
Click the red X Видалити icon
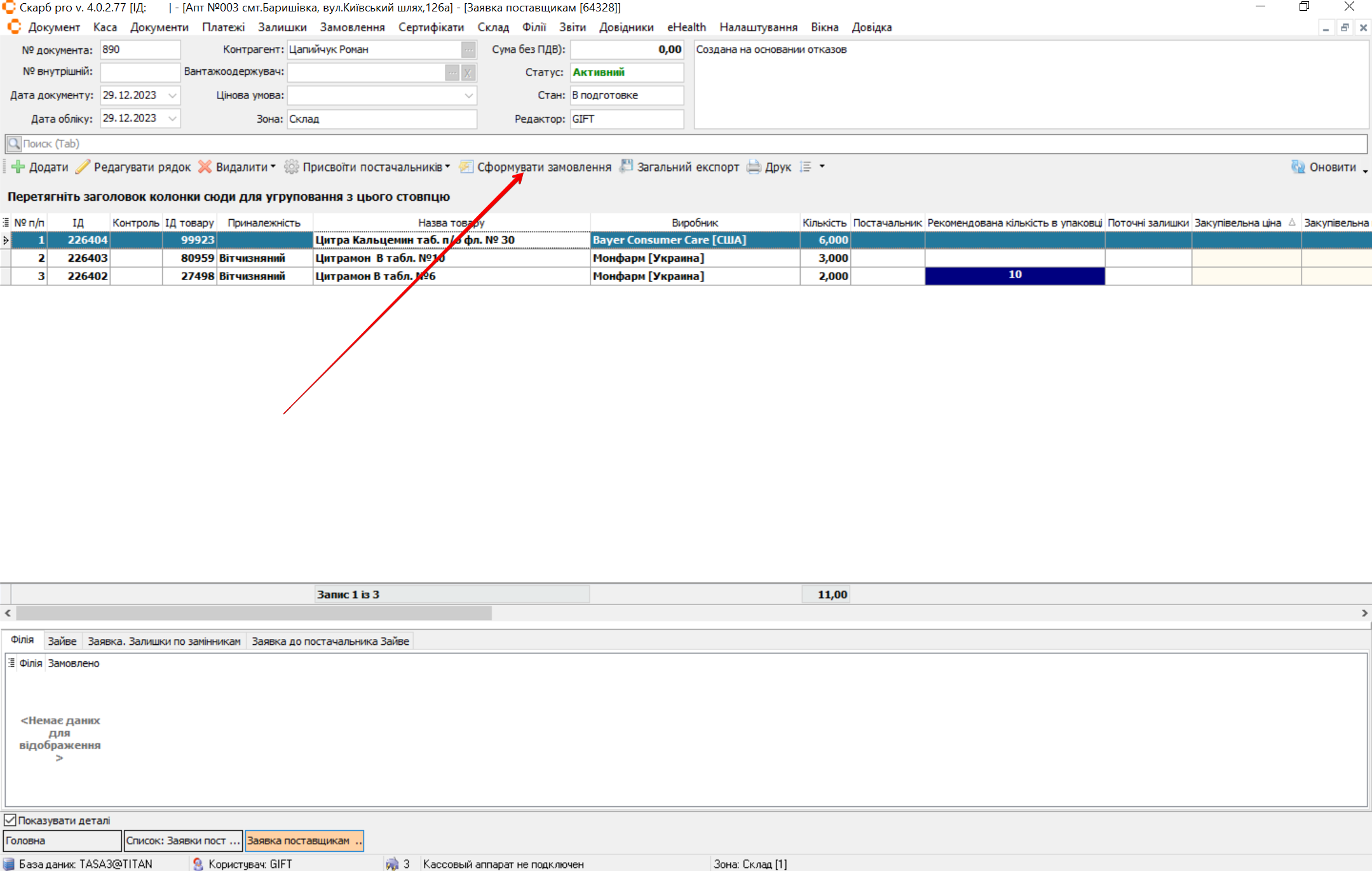[205, 167]
